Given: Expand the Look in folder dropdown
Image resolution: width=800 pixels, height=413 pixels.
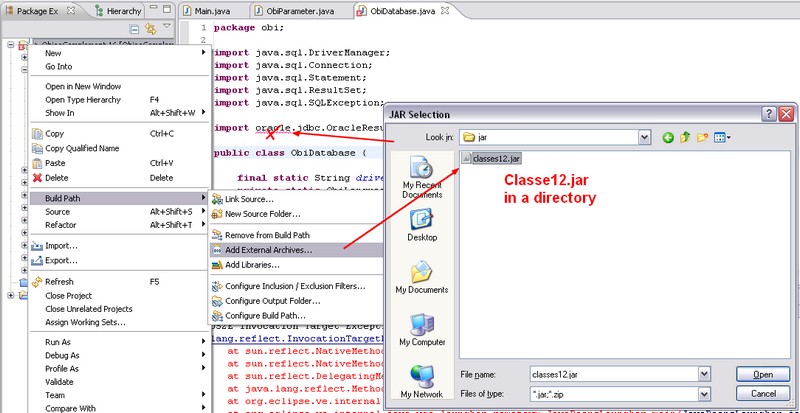Looking at the screenshot, I should coord(644,136).
